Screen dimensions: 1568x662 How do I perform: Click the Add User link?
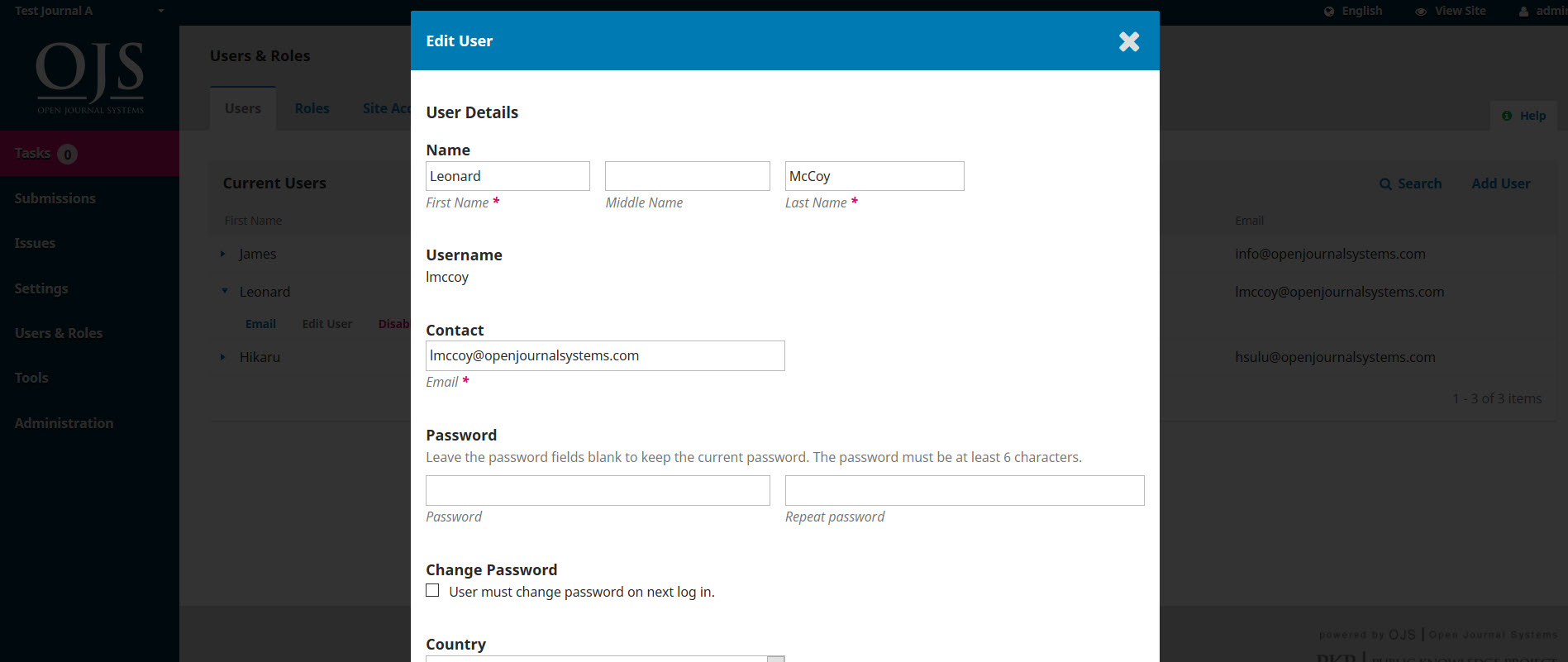[x=1500, y=183]
